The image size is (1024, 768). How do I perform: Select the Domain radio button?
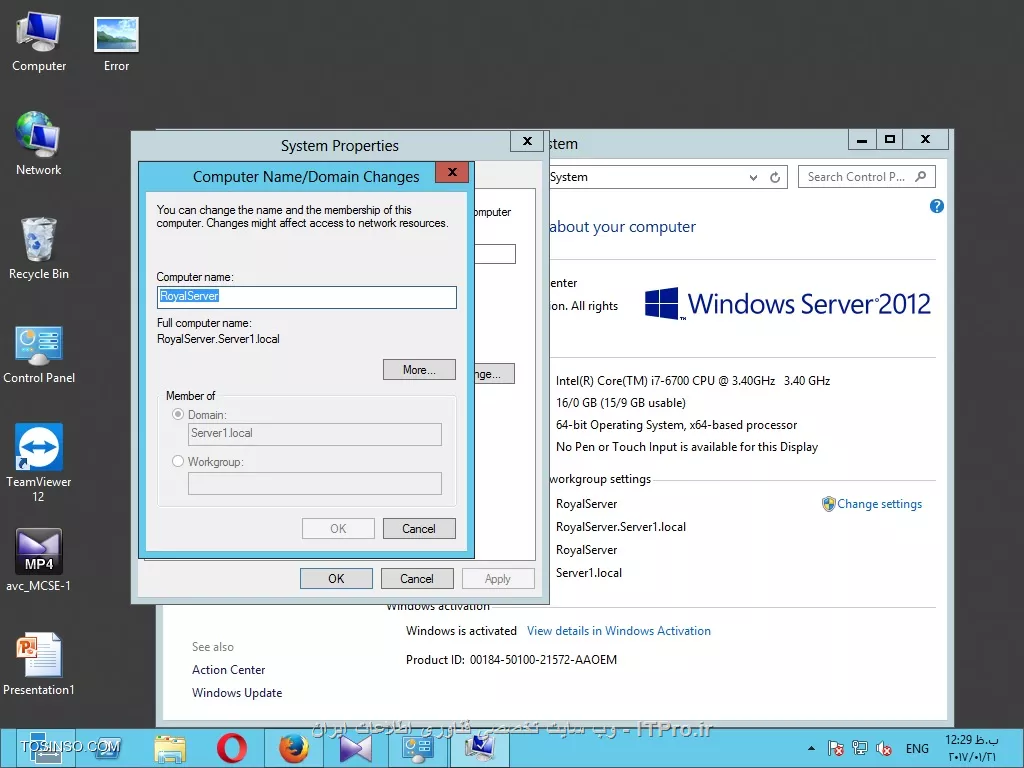[178, 414]
